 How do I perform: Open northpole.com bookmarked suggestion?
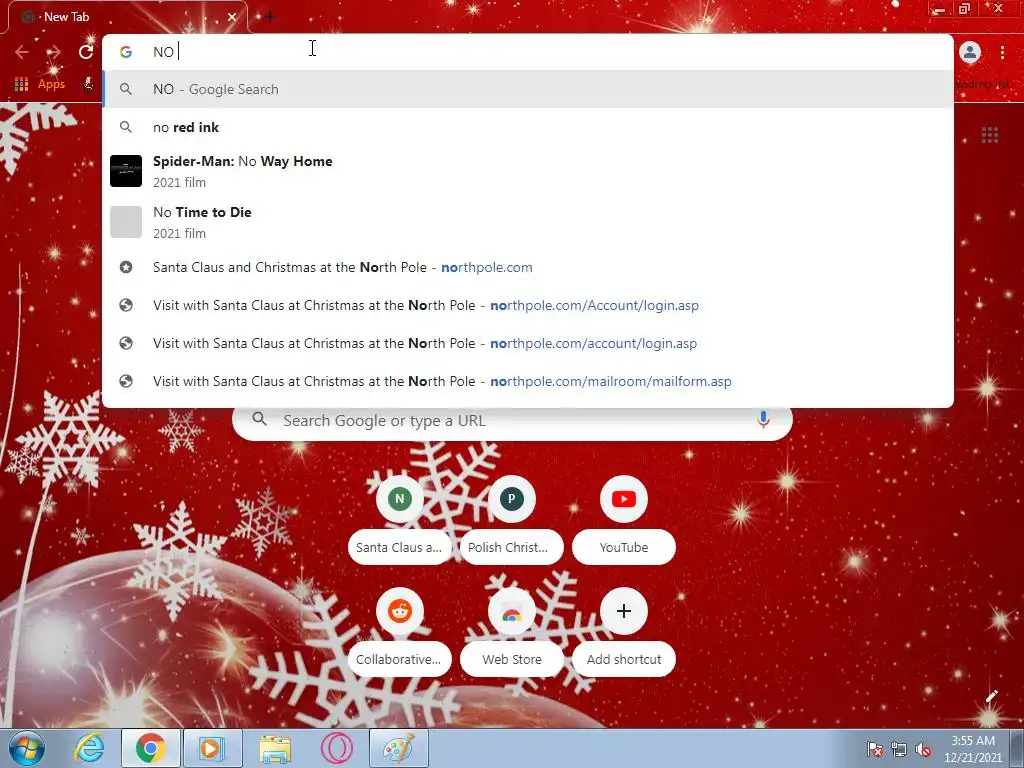[x=528, y=267]
